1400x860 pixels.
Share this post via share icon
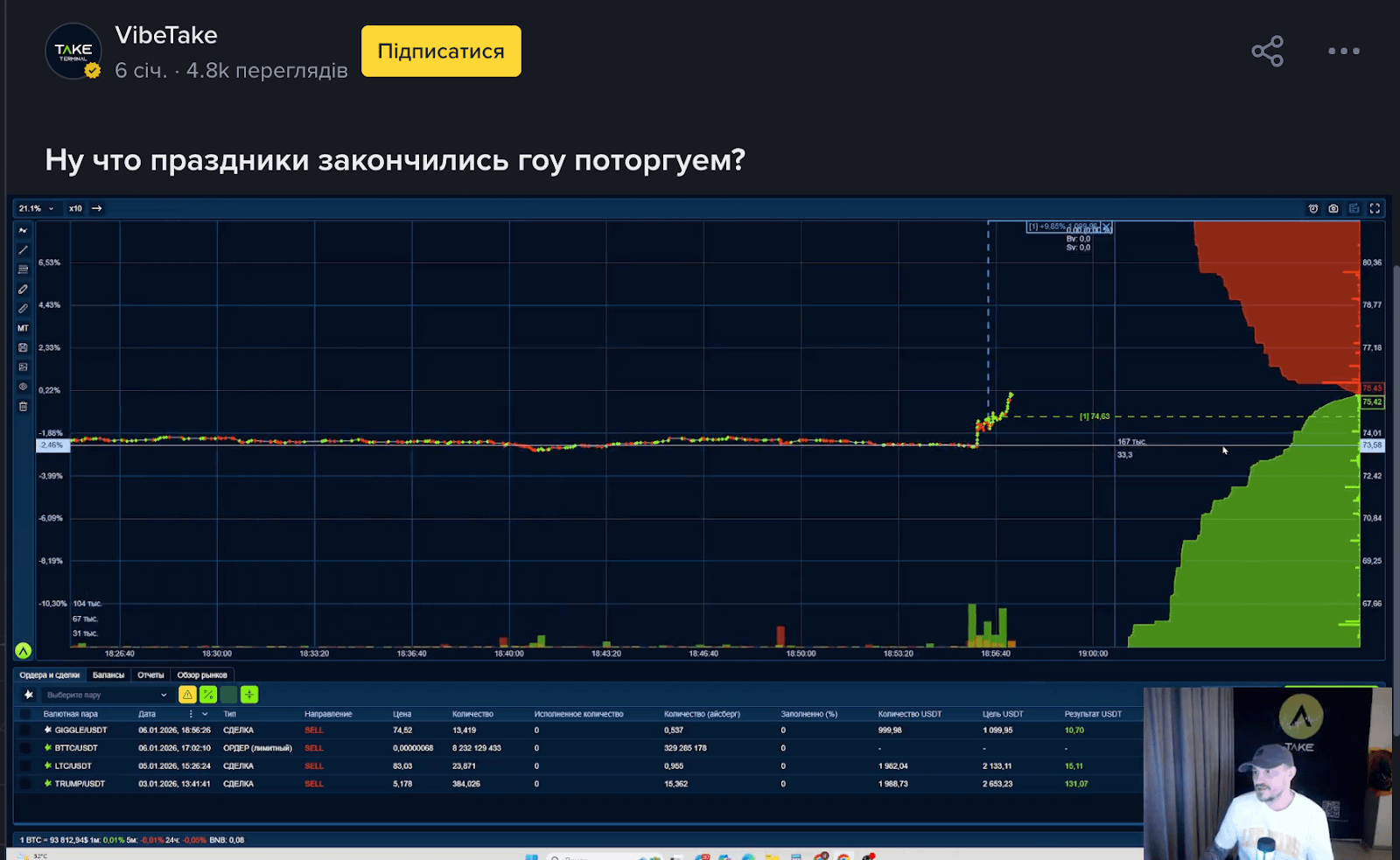click(x=1267, y=51)
